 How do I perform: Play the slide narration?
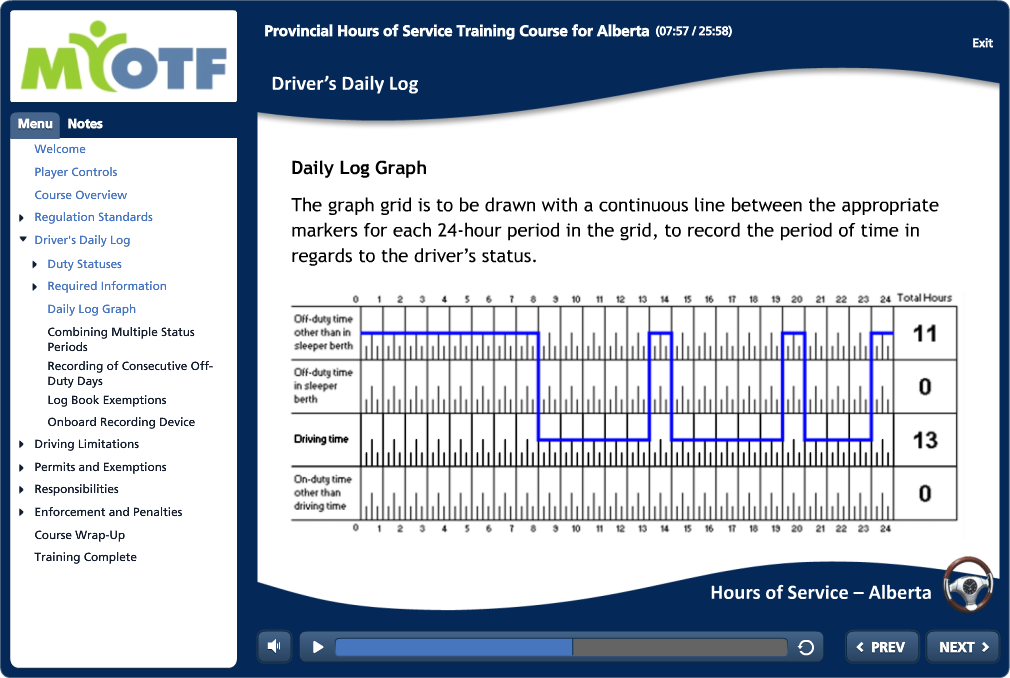(x=318, y=646)
